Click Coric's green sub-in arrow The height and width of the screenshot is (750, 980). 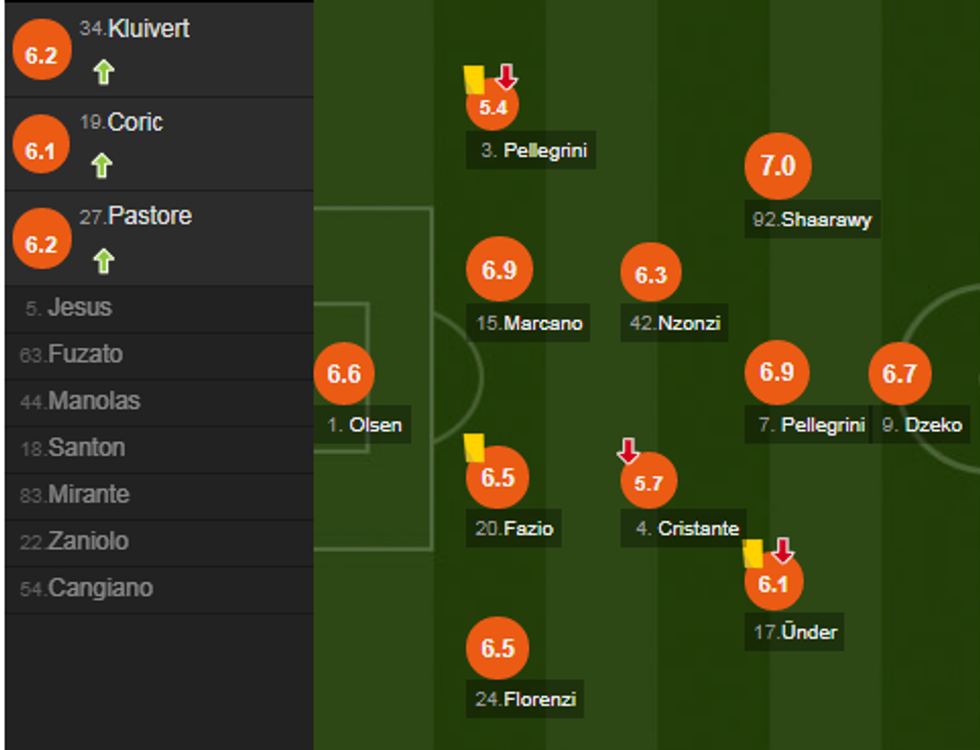(x=101, y=165)
